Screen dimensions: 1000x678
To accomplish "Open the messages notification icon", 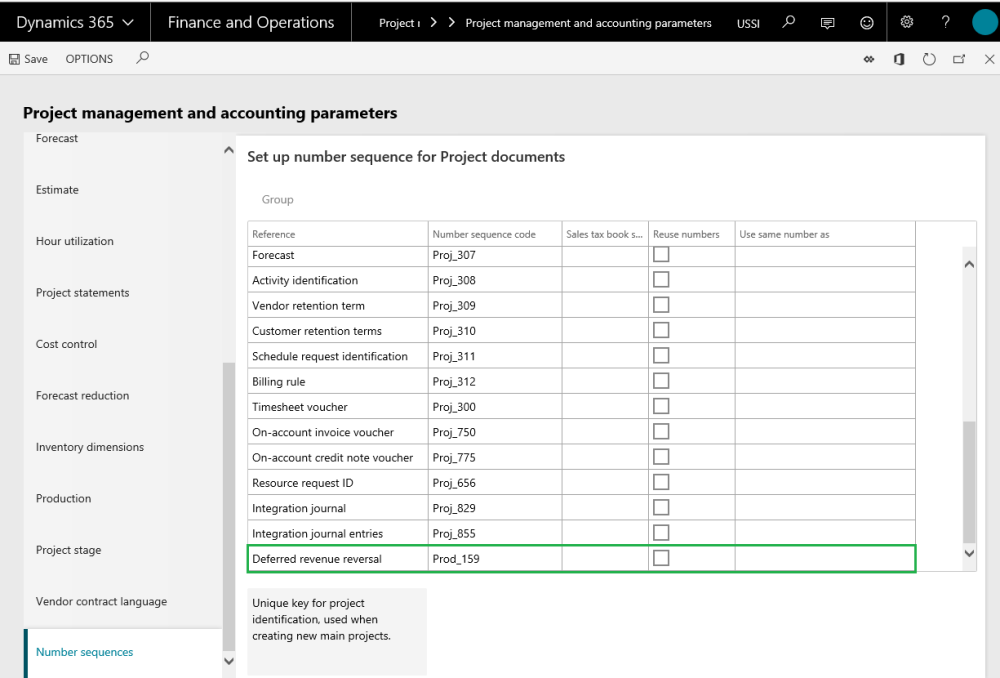I will coord(827,22).
